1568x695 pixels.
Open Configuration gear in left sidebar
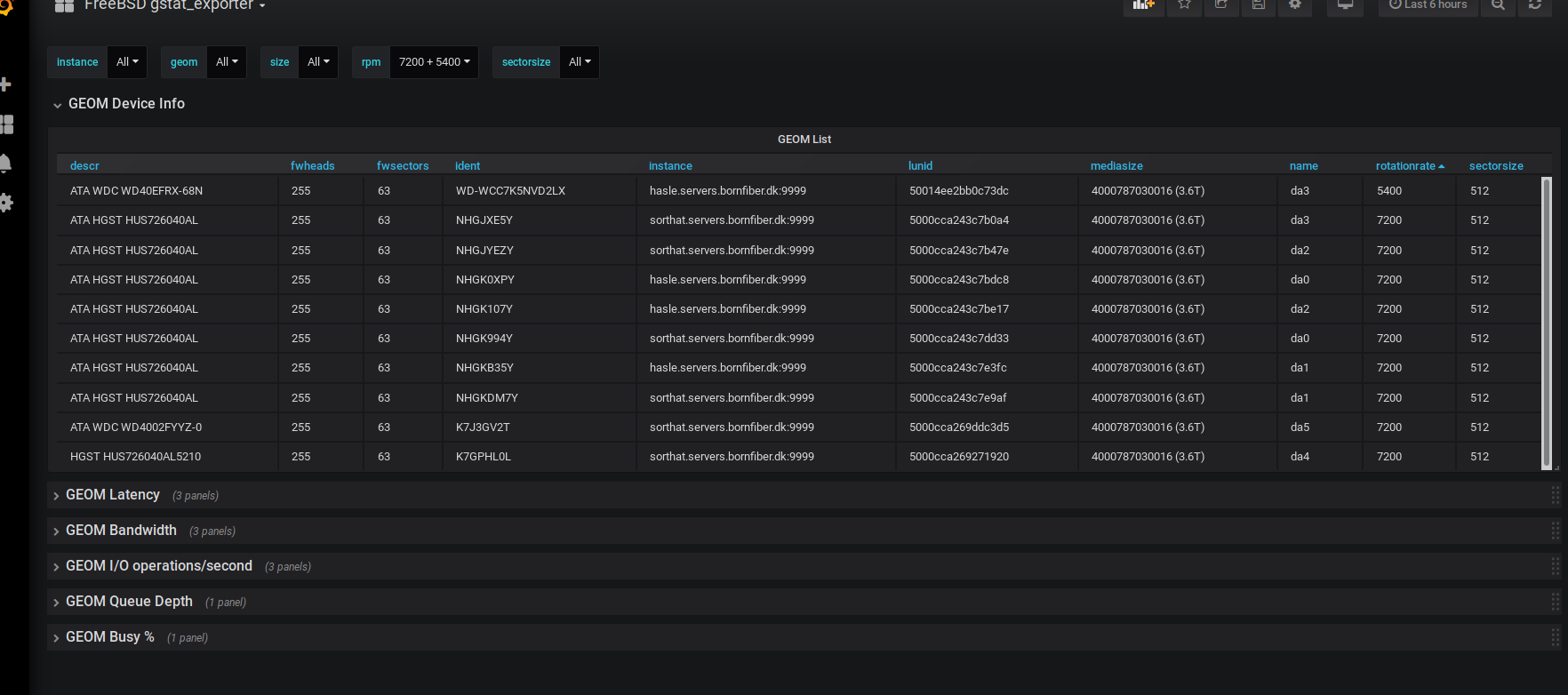5,203
